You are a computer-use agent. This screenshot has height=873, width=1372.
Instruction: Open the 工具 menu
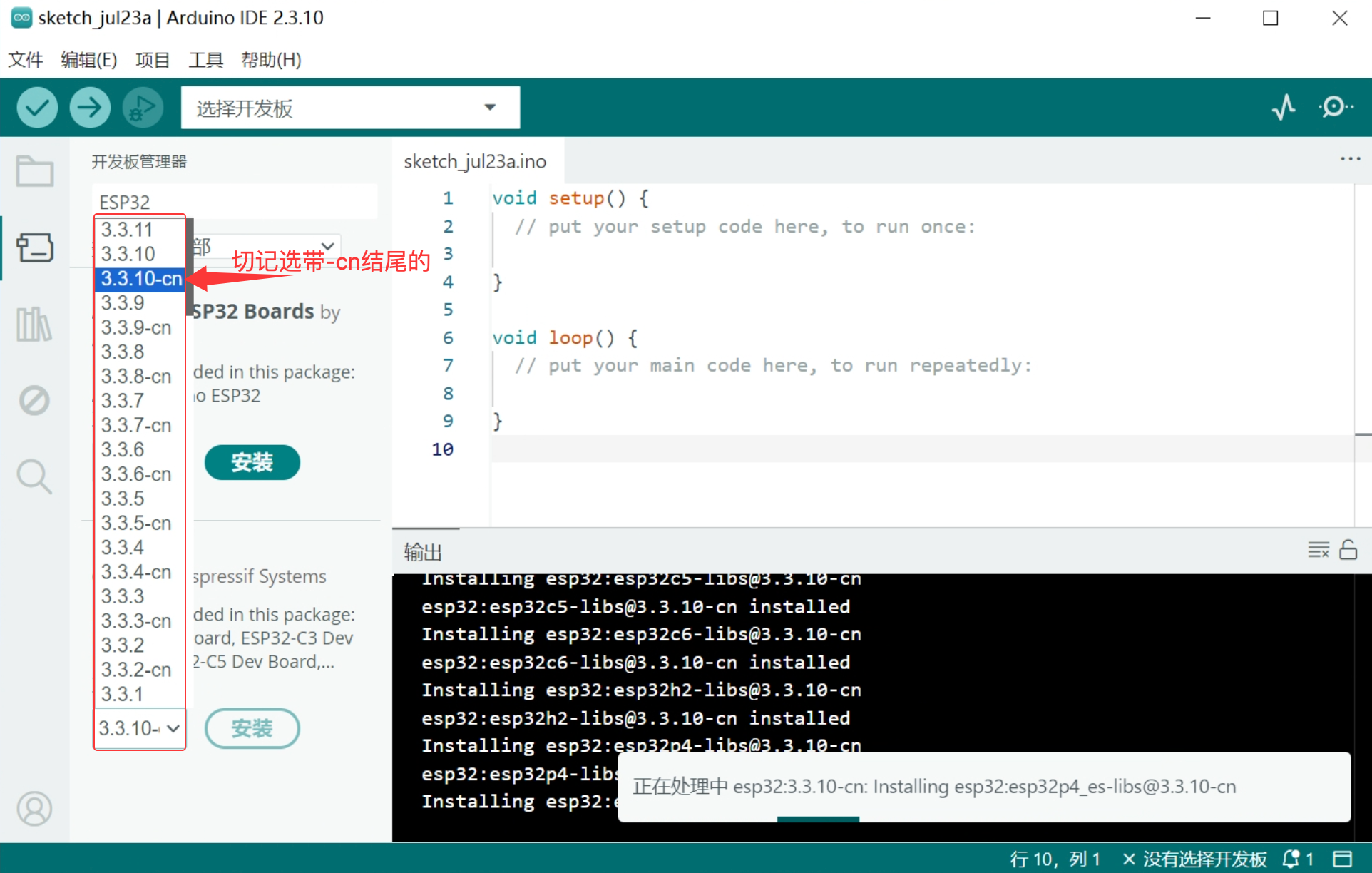tap(205, 60)
